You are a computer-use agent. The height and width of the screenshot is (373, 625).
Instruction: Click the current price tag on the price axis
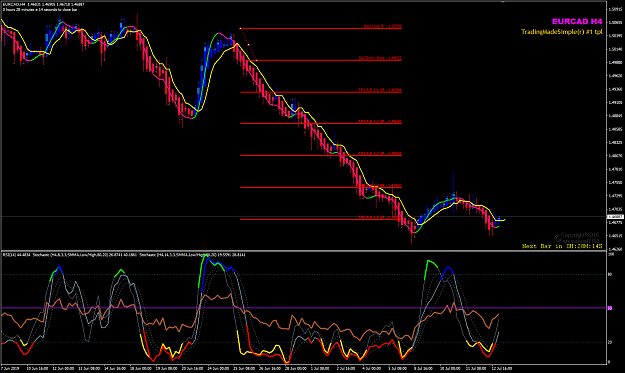[x=615, y=217]
